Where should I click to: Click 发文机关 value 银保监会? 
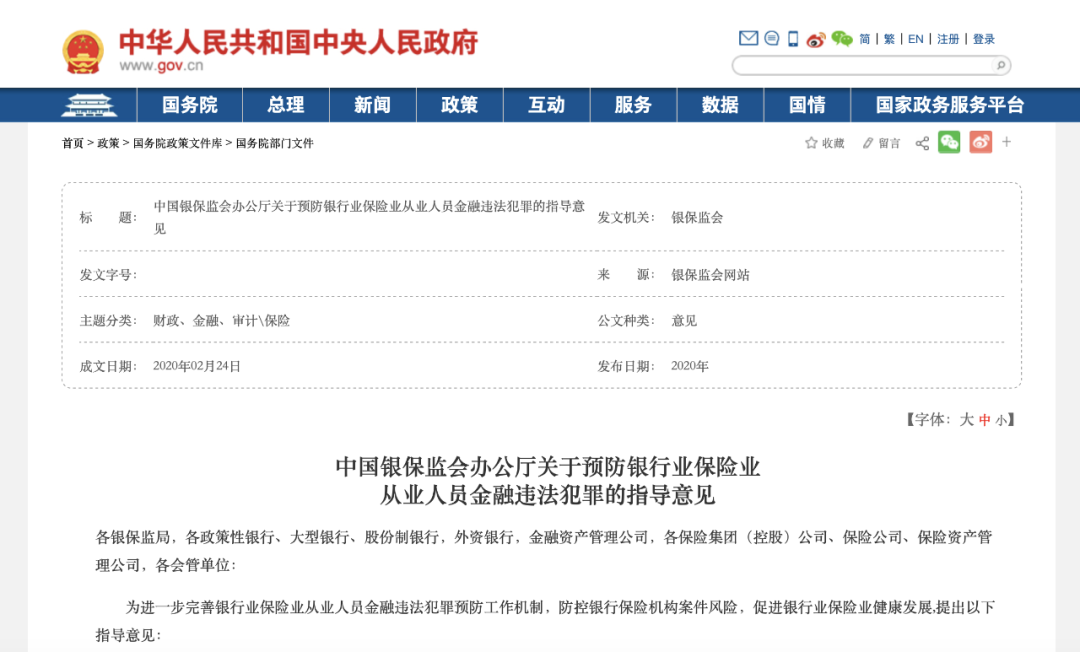click(697, 218)
